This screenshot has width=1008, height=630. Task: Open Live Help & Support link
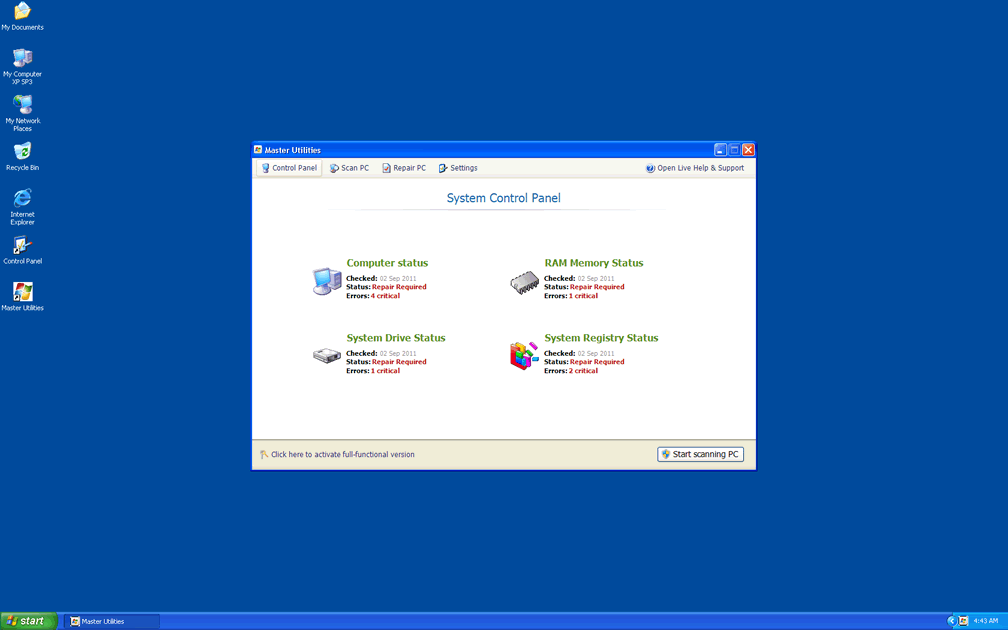click(x=695, y=168)
